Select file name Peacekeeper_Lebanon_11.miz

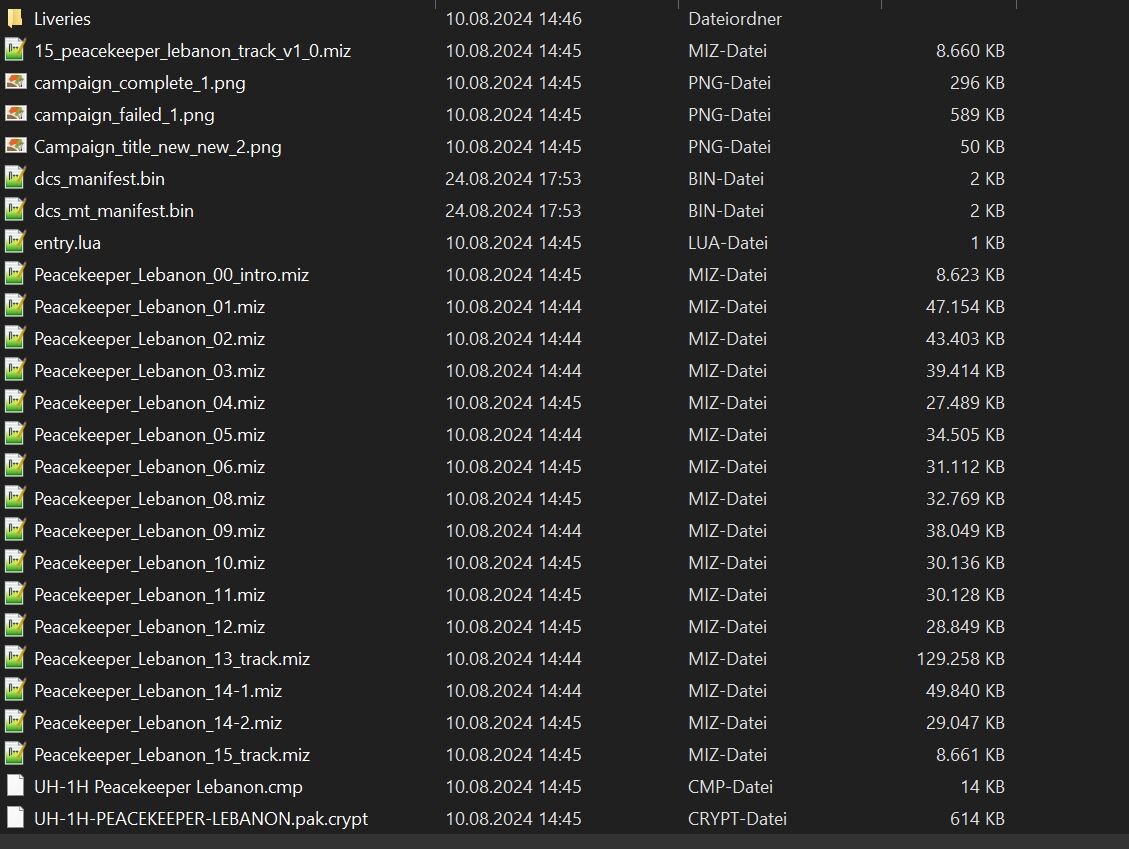pos(149,595)
